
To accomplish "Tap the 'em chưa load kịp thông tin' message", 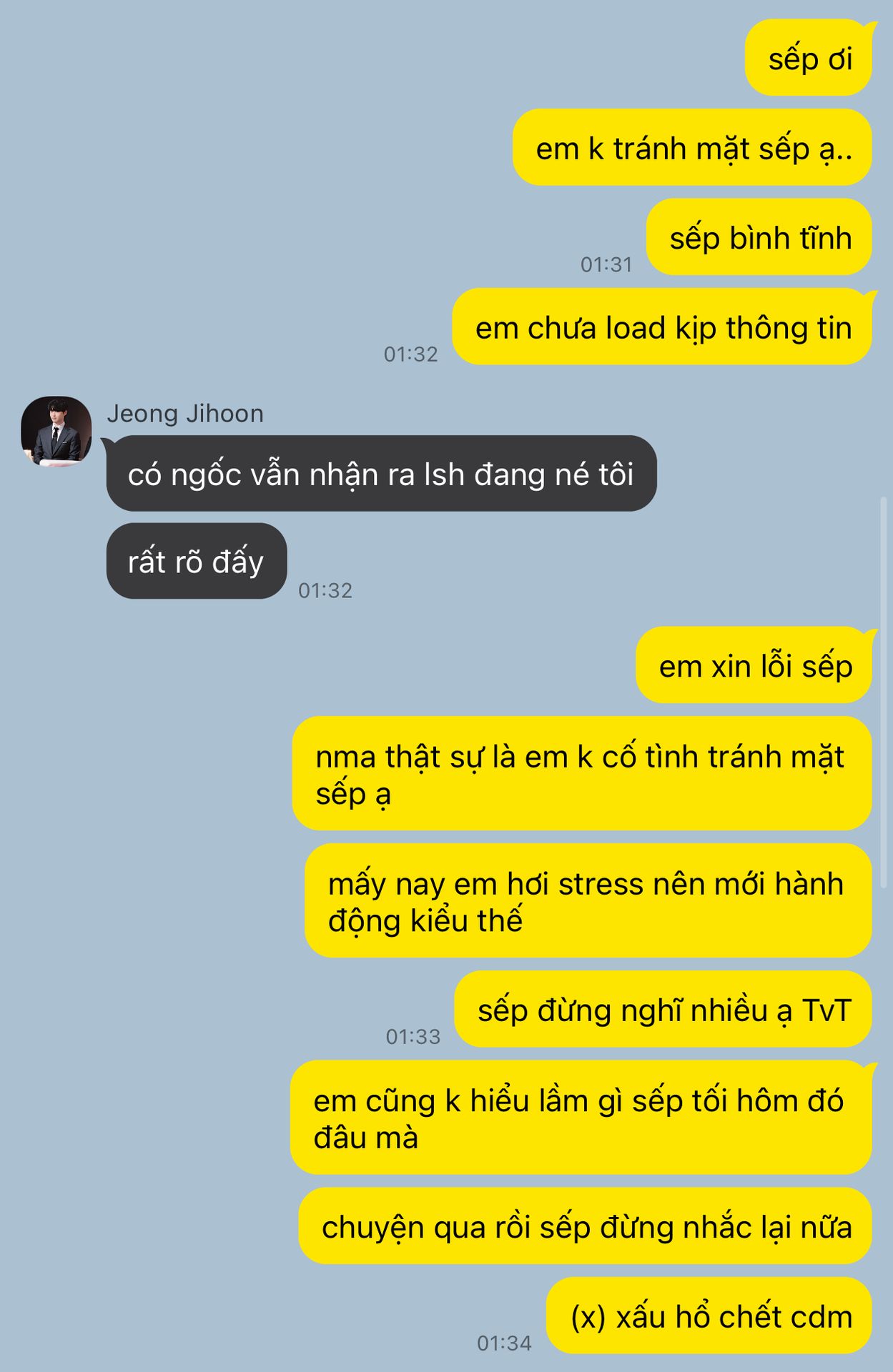I will pos(662,327).
